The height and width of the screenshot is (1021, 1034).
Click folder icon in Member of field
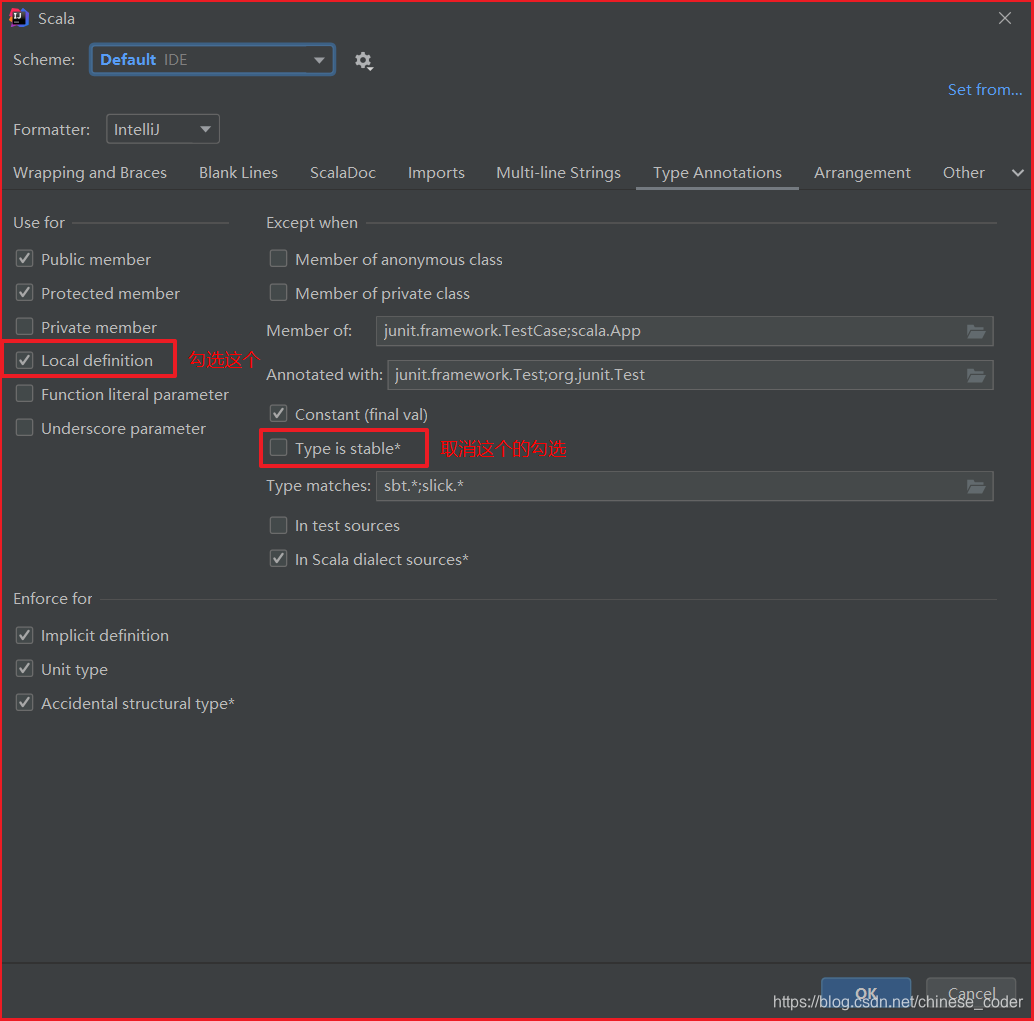tap(975, 332)
